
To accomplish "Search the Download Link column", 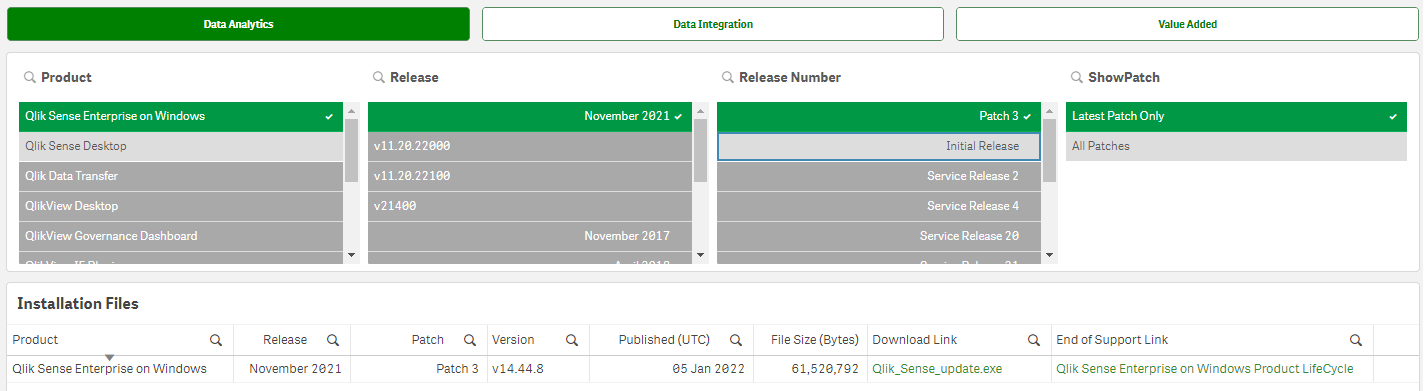I will 1035,340.
